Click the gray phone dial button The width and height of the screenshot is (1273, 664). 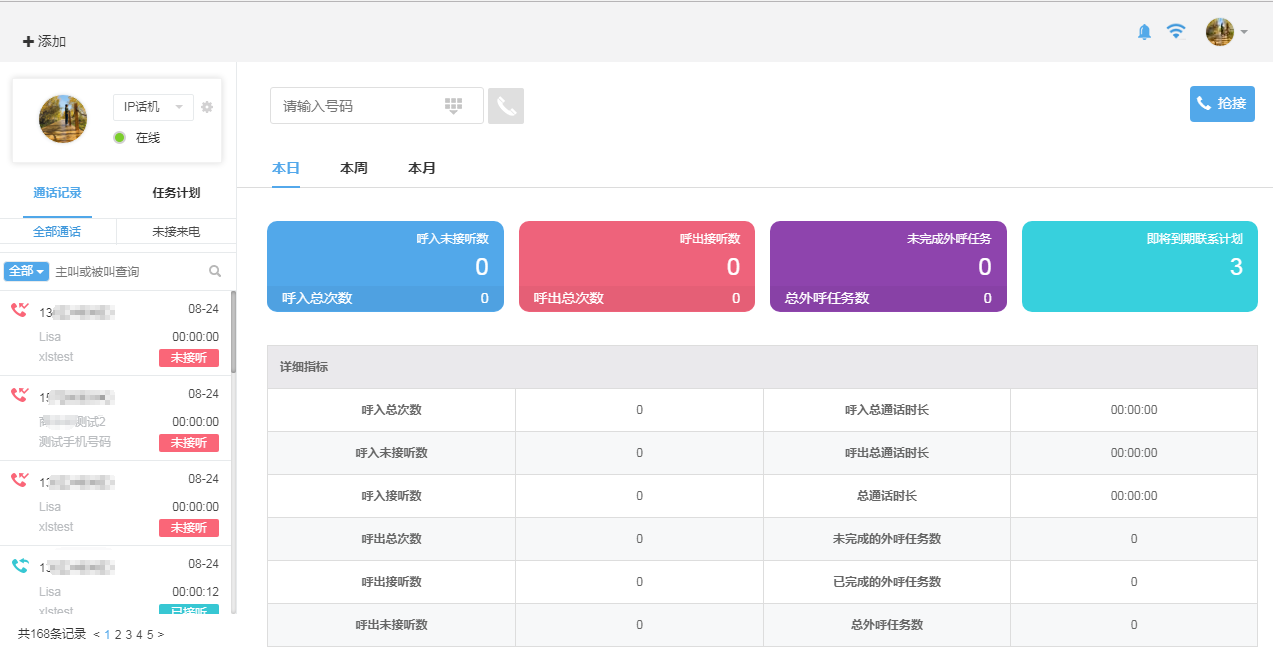click(506, 106)
